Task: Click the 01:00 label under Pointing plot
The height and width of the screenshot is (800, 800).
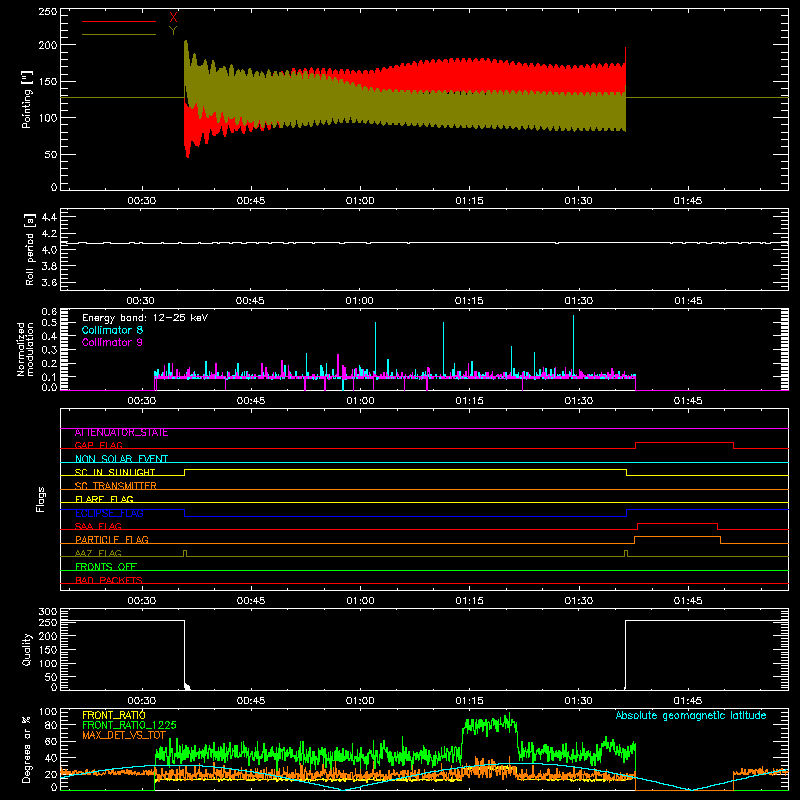Action: (x=360, y=201)
